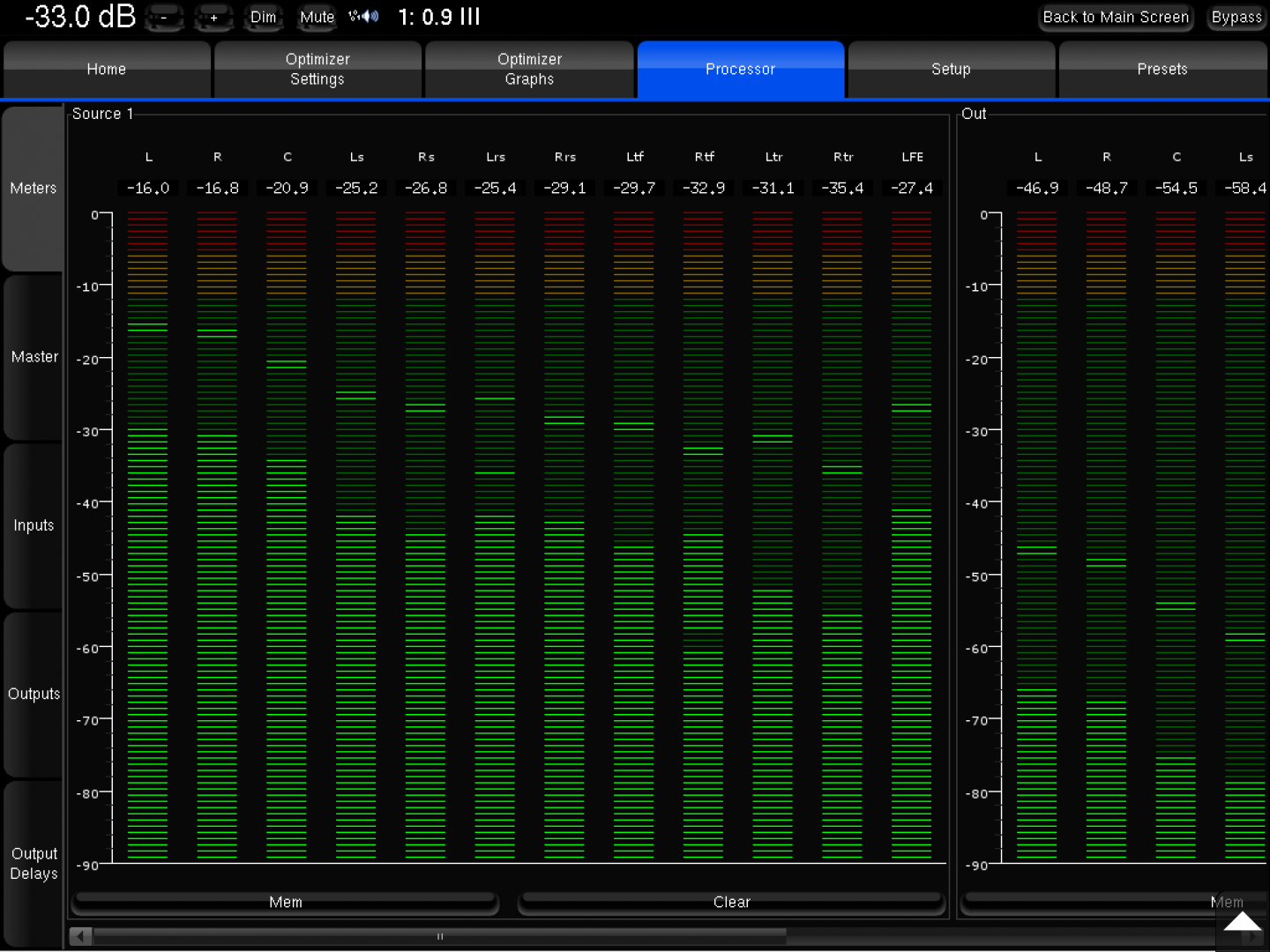
Task: Open the Home tab
Action: (107, 69)
